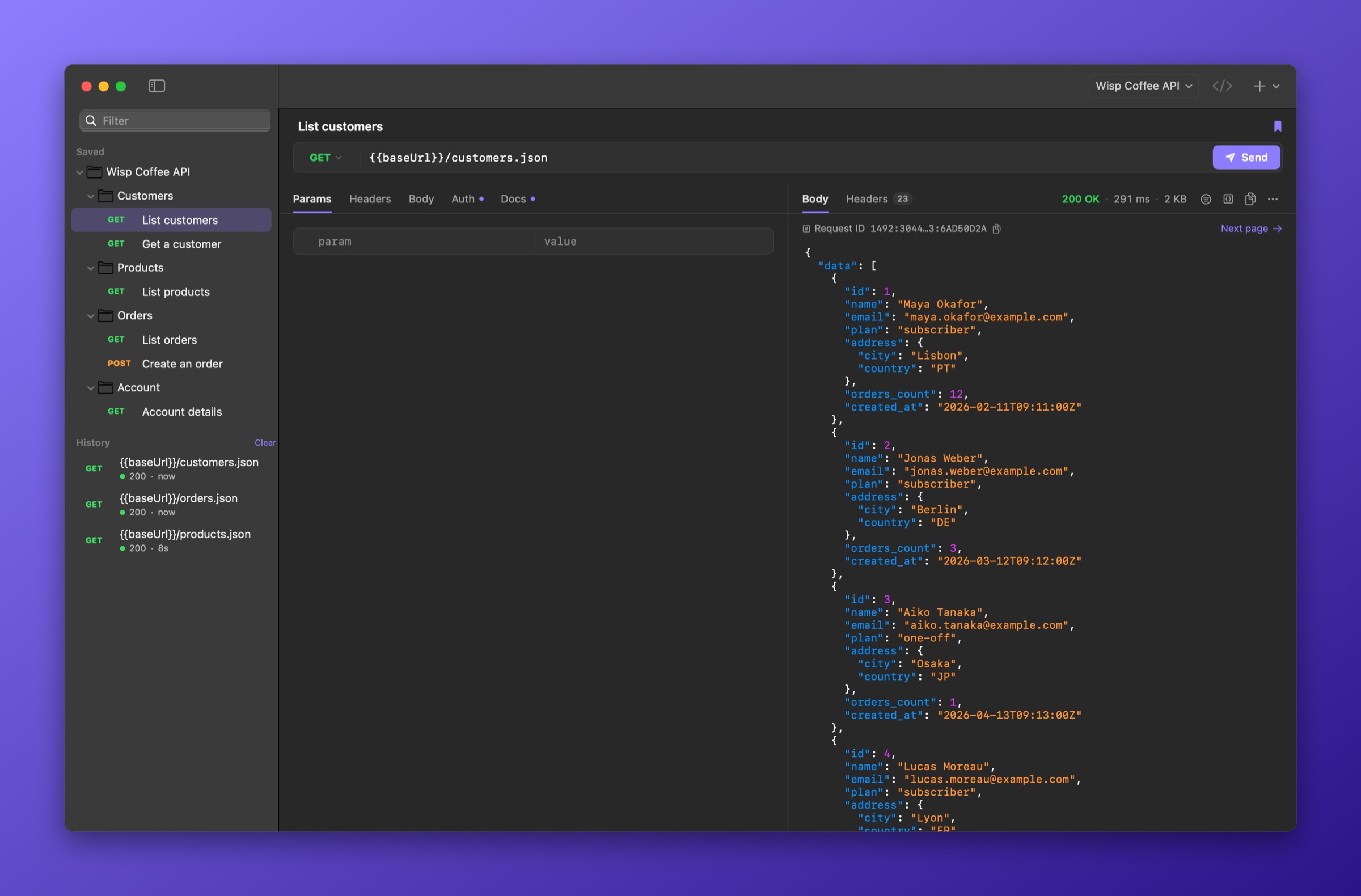
Task: Open products.json history entry
Action: tap(171, 540)
